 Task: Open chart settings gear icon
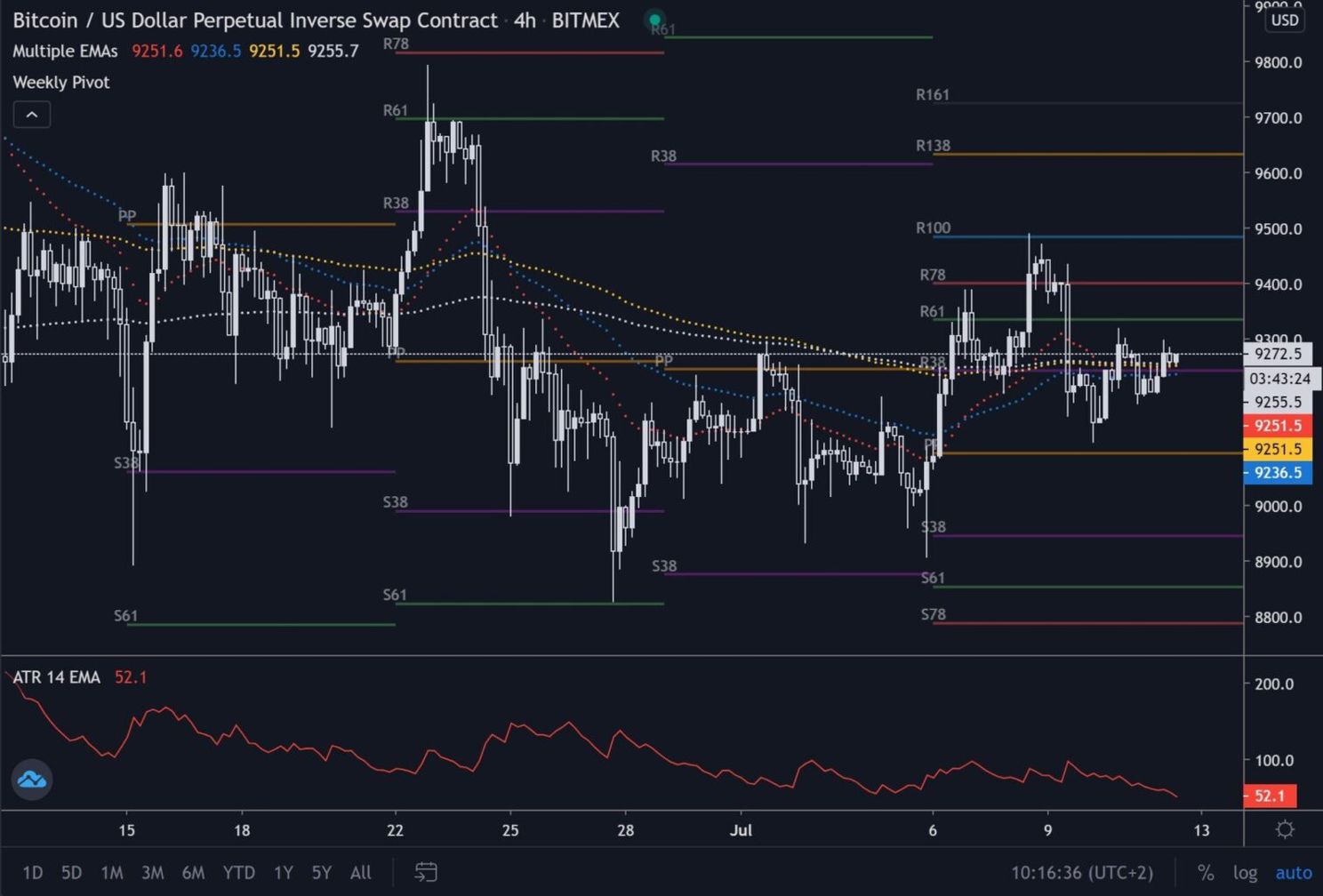1285,829
